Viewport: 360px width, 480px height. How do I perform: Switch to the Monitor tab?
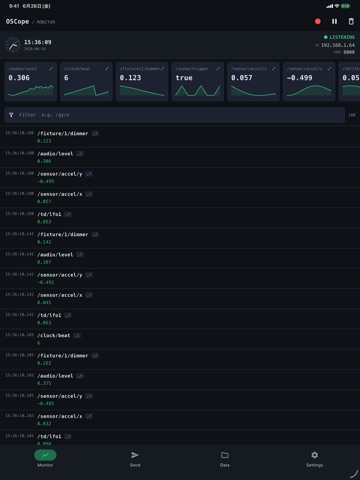[x=45, y=458]
